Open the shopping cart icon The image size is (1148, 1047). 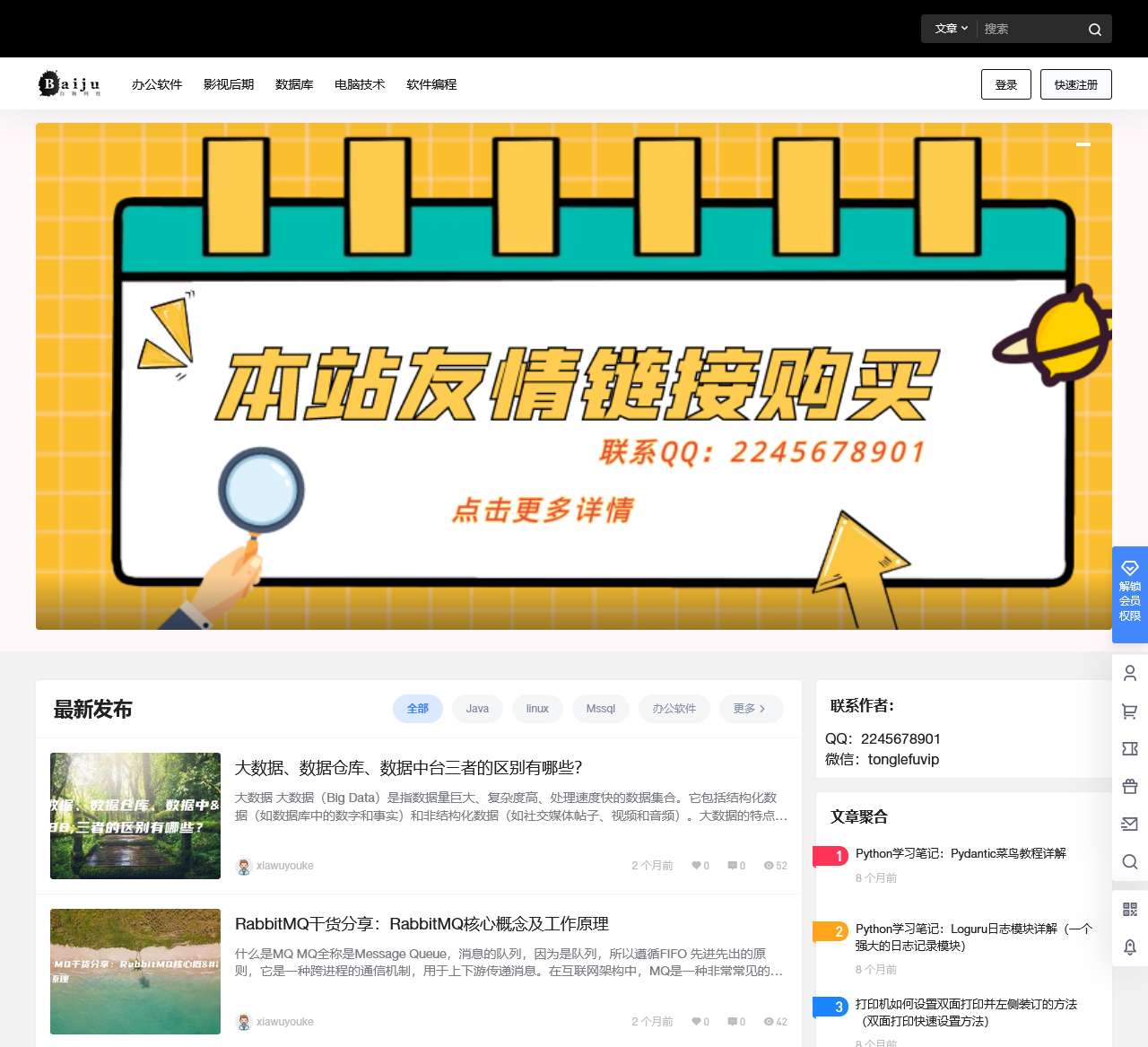click(x=1129, y=711)
